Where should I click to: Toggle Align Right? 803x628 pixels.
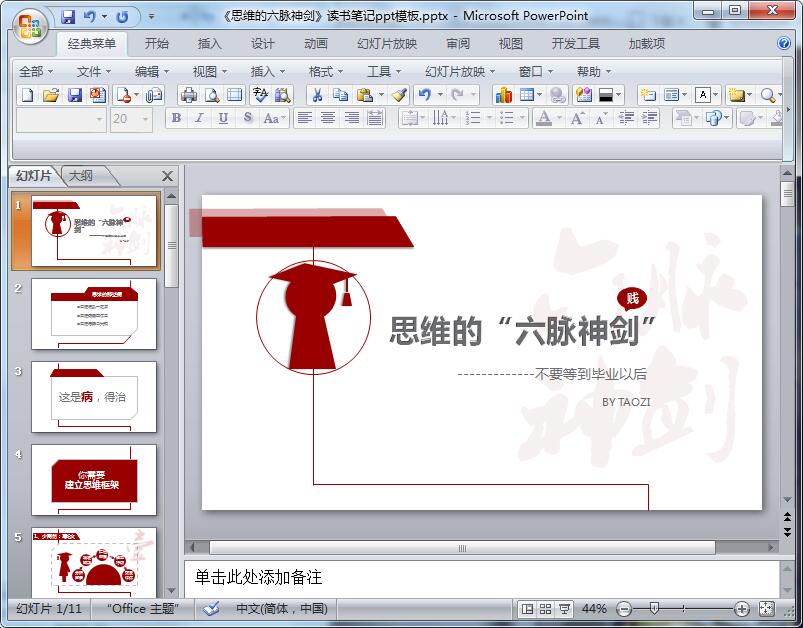(352, 118)
